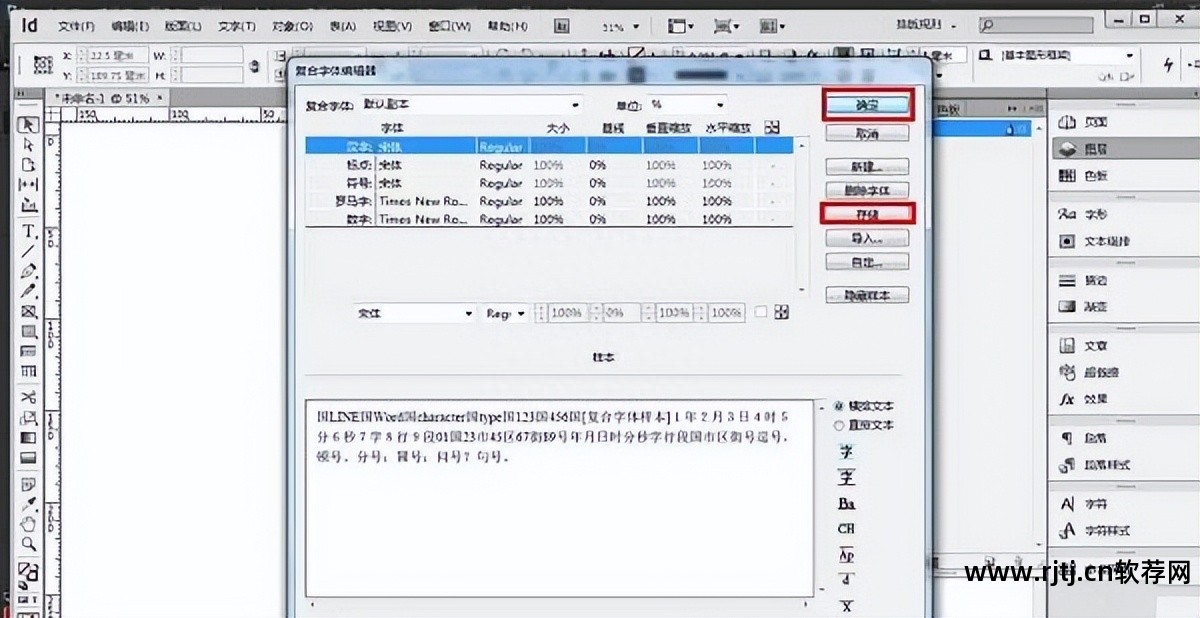This screenshot has height=618, width=1200.
Task: Select the Type tool (T)
Action: pos(29,230)
